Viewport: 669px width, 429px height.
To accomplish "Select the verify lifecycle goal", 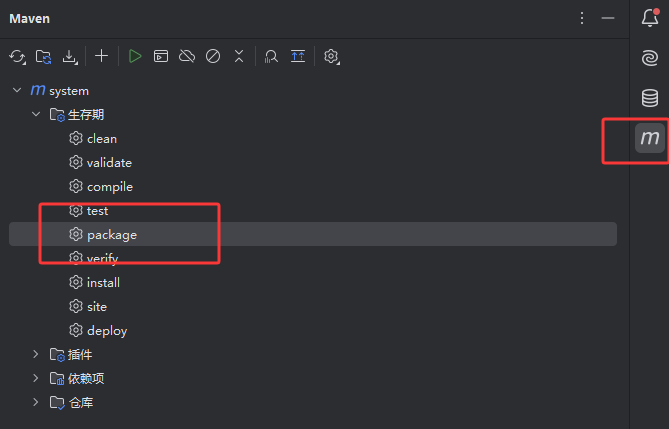I will (313, 258).
